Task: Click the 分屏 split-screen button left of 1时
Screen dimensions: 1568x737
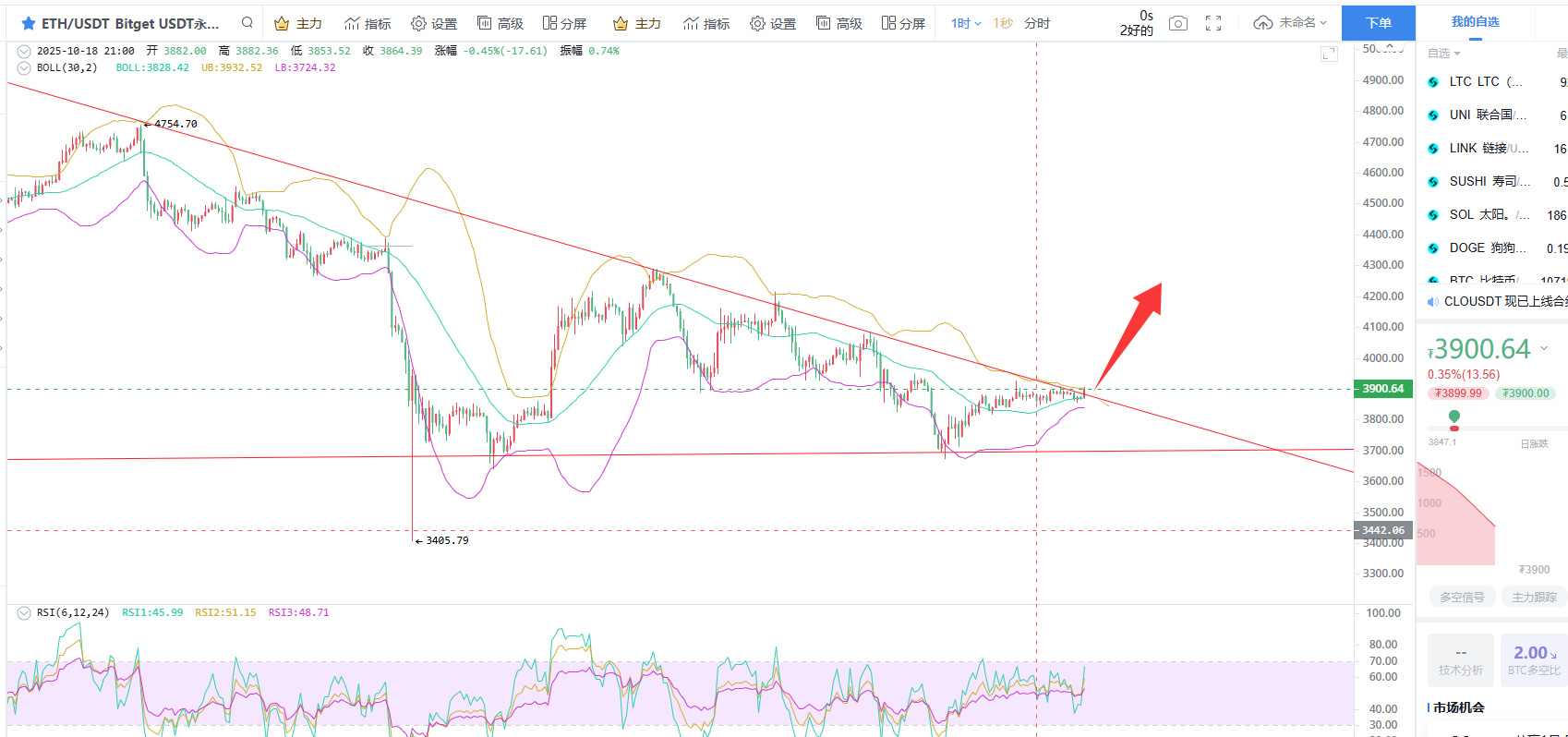Action: coord(904,23)
